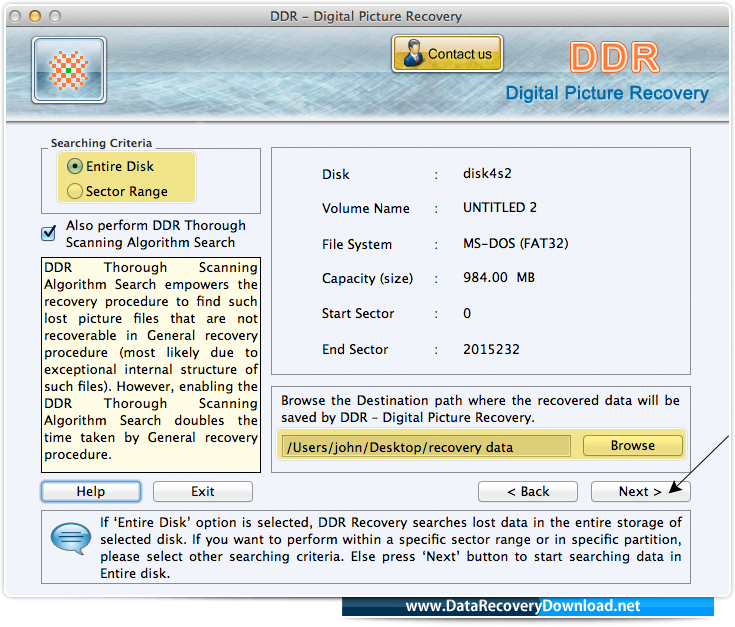
Task: Toggle the DDR Thorough Scanning Algorithm checkbox
Action: pyautogui.click(x=48, y=233)
